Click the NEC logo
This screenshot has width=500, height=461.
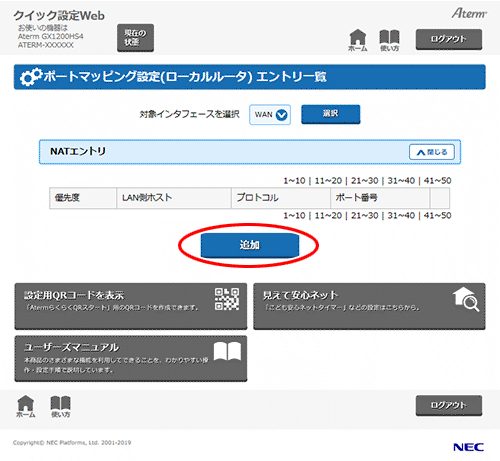(x=468, y=447)
